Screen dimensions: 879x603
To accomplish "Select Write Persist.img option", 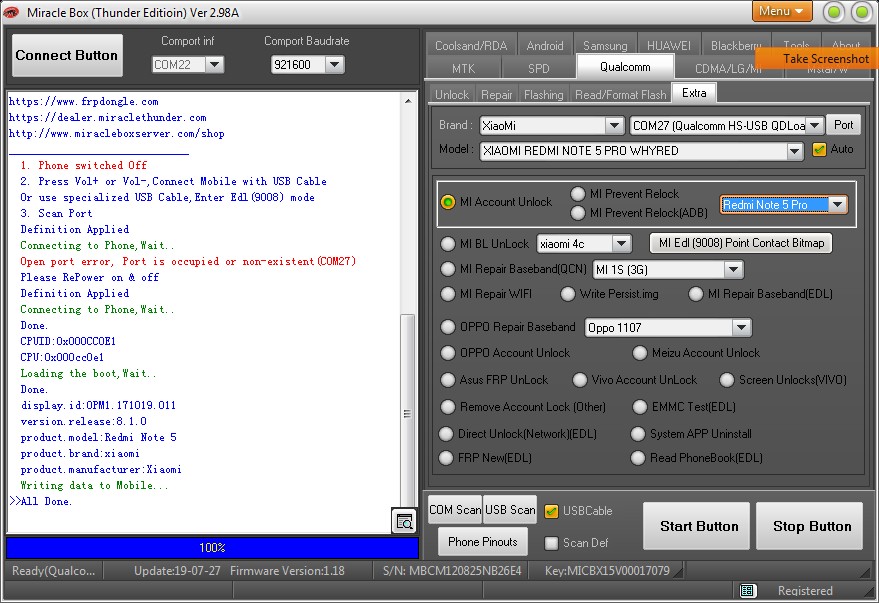I will [568, 294].
